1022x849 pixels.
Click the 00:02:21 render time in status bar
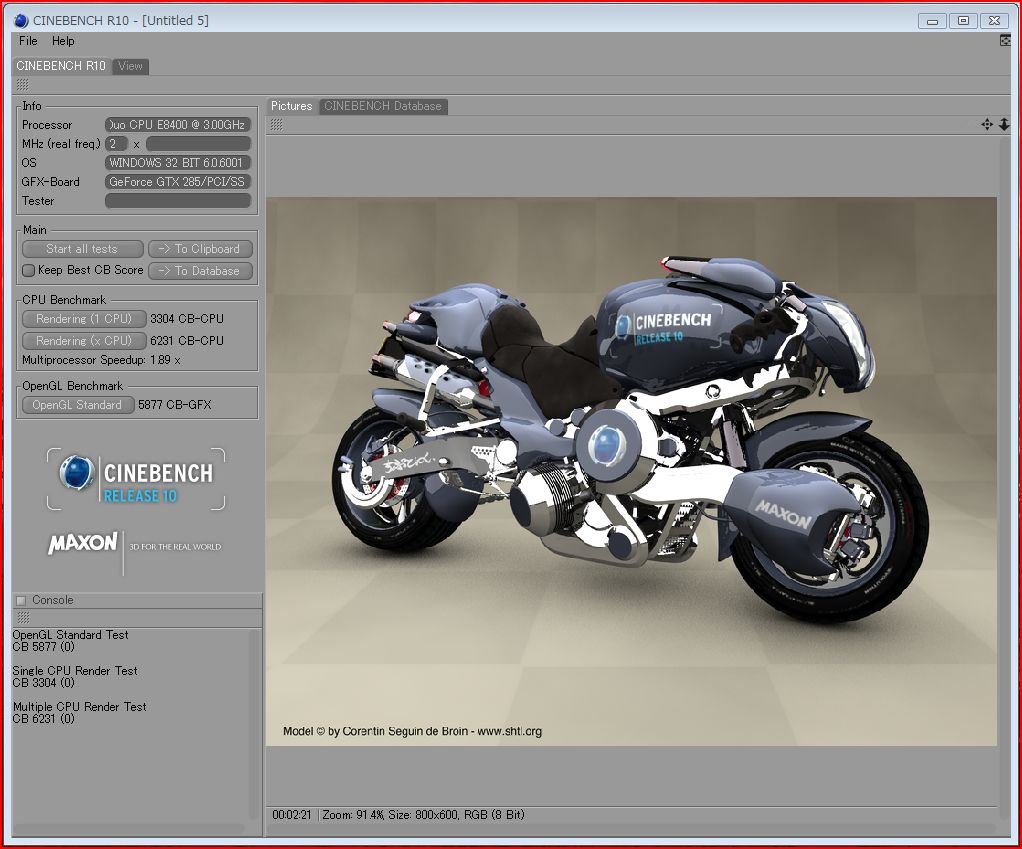(x=291, y=814)
